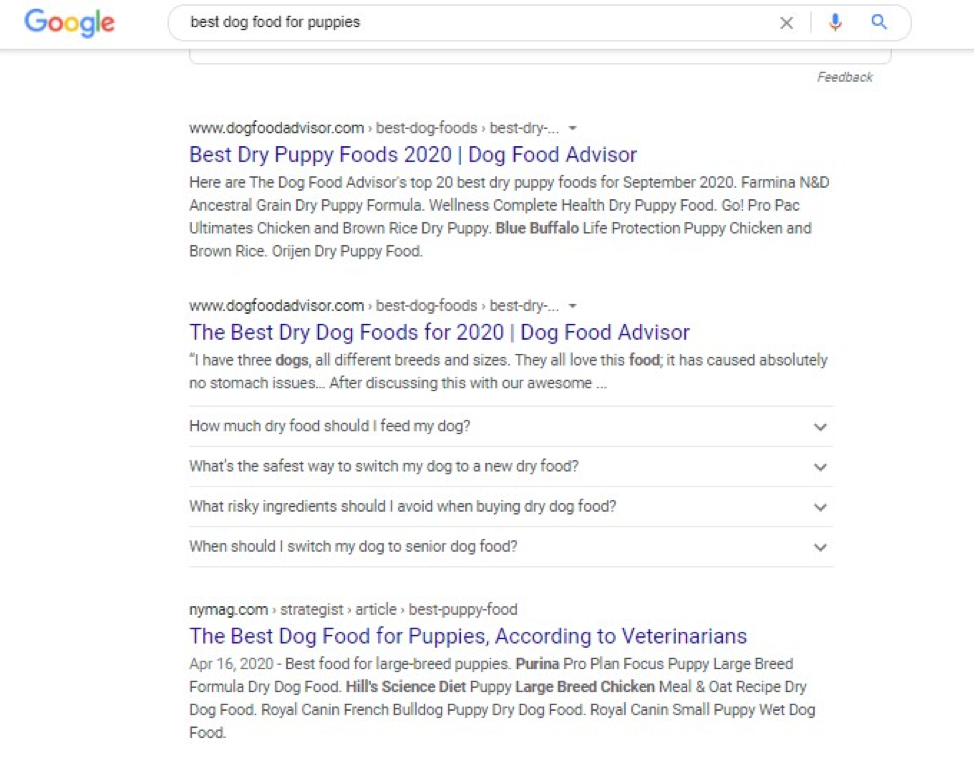Click first www.dogfoodadvisor.com breadcrumb URL
This screenshot has height=779, width=974.
tap(276, 128)
